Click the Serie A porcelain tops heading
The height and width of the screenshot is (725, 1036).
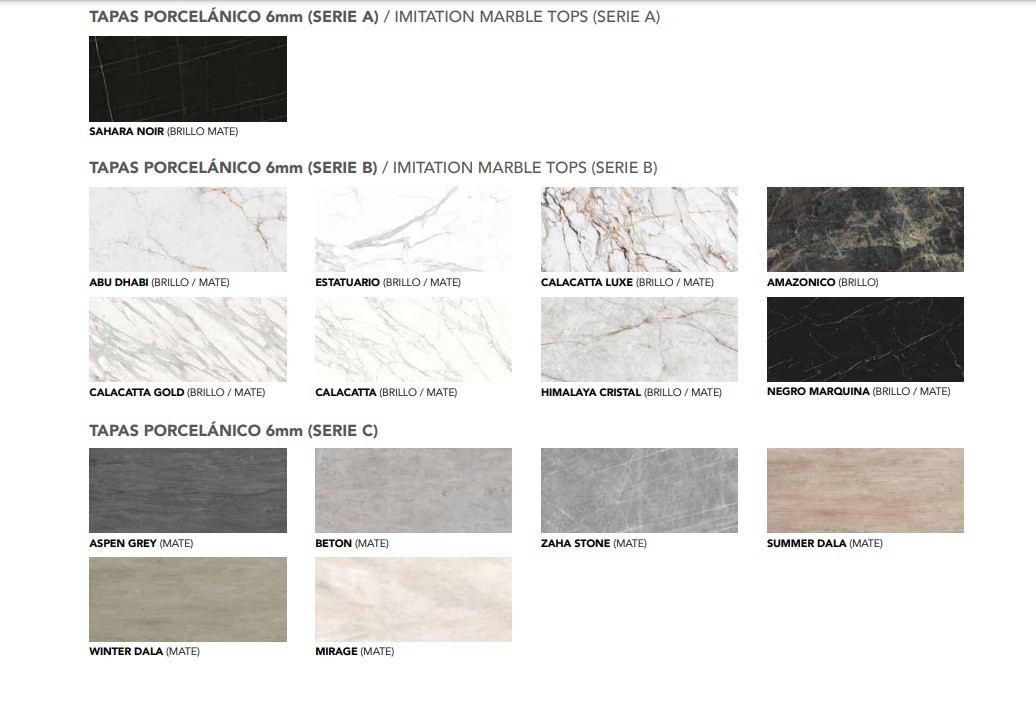(x=374, y=17)
